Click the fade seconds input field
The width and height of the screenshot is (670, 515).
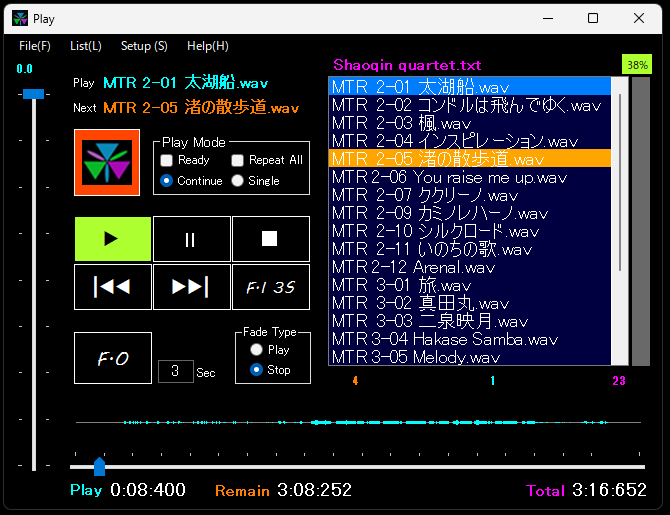[175, 372]
